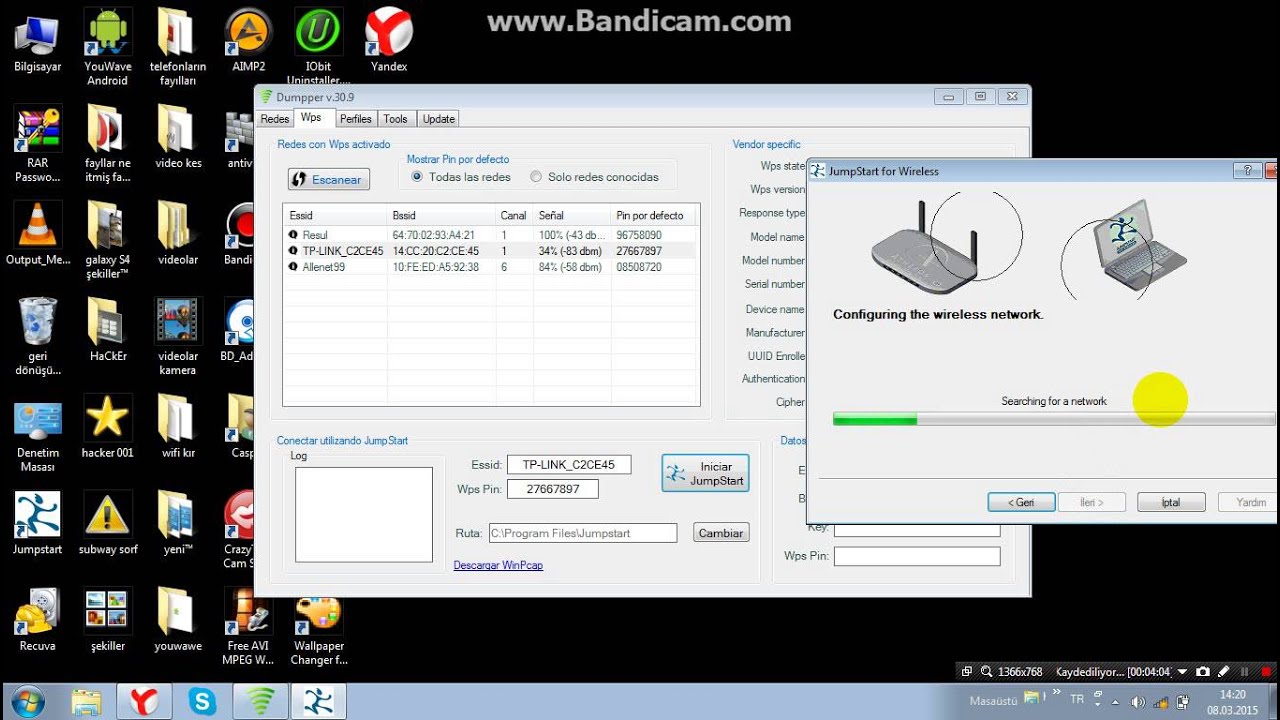1280x720 pixels.
Task: Click the Ruta path field
Action: point(583,533)
